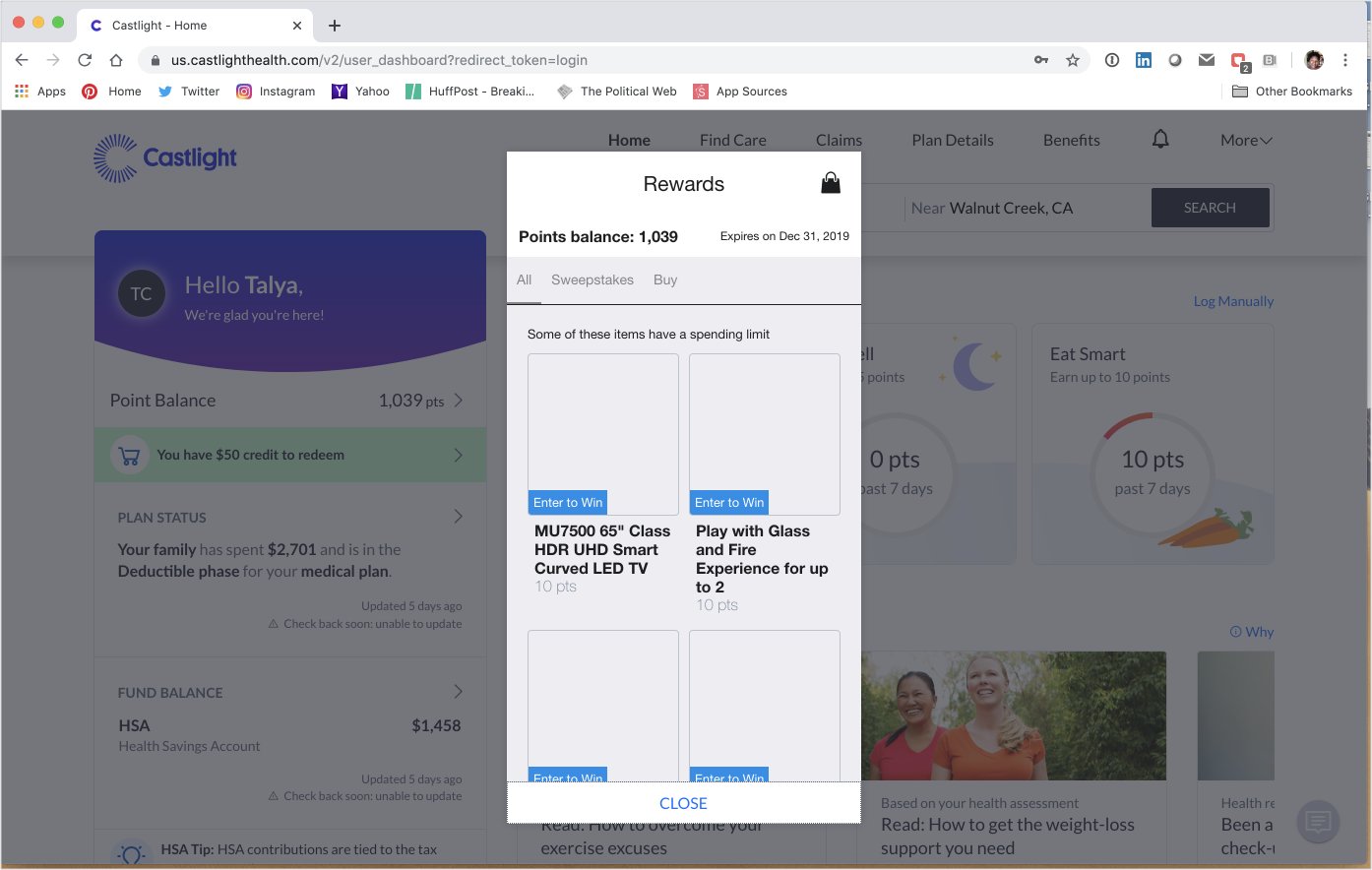Viewport: 1372px width, 870px height.
Task: Click the 'Points balance: 1,039' text
Action: (x=598, y=236)
